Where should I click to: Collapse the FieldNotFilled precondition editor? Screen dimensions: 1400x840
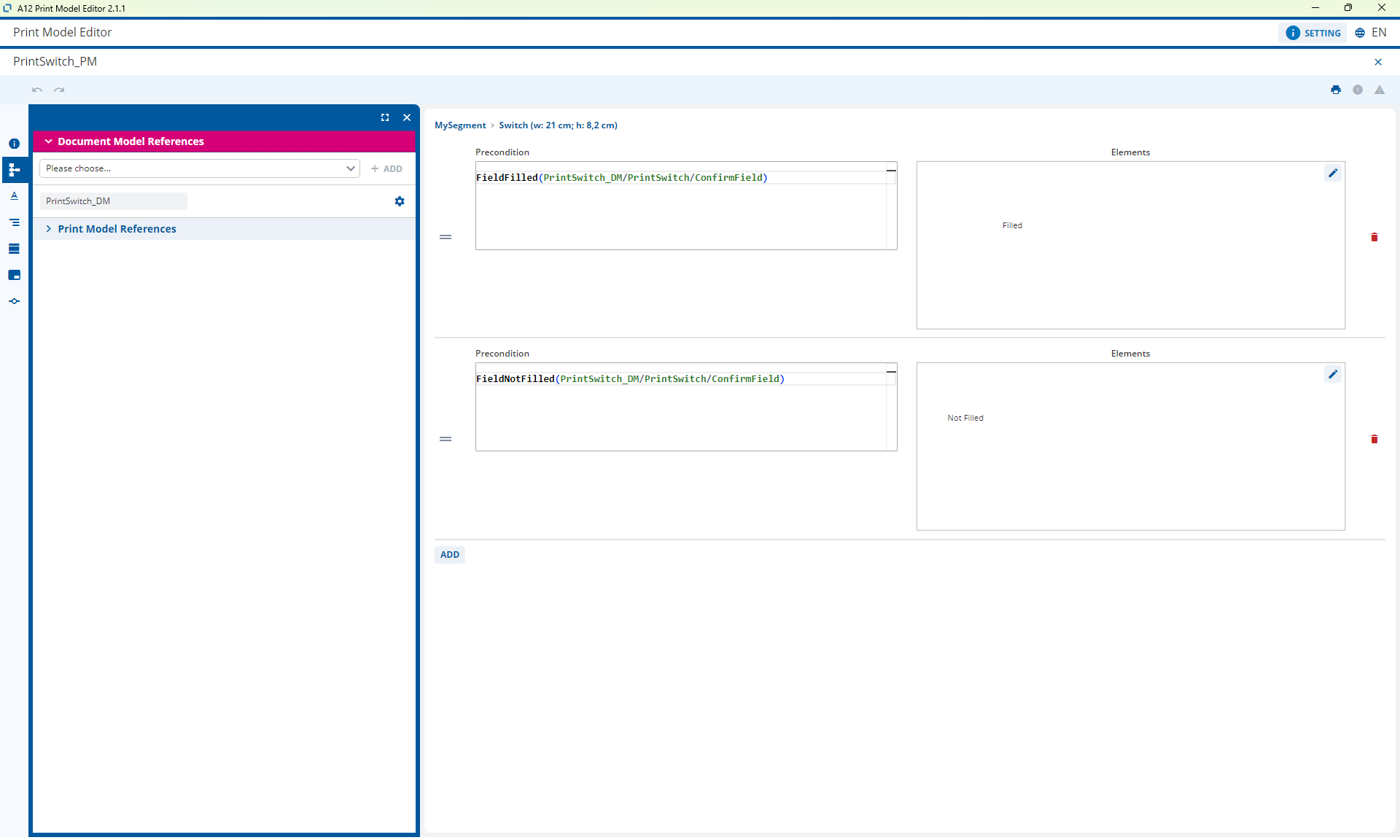[x=891, y=372]
